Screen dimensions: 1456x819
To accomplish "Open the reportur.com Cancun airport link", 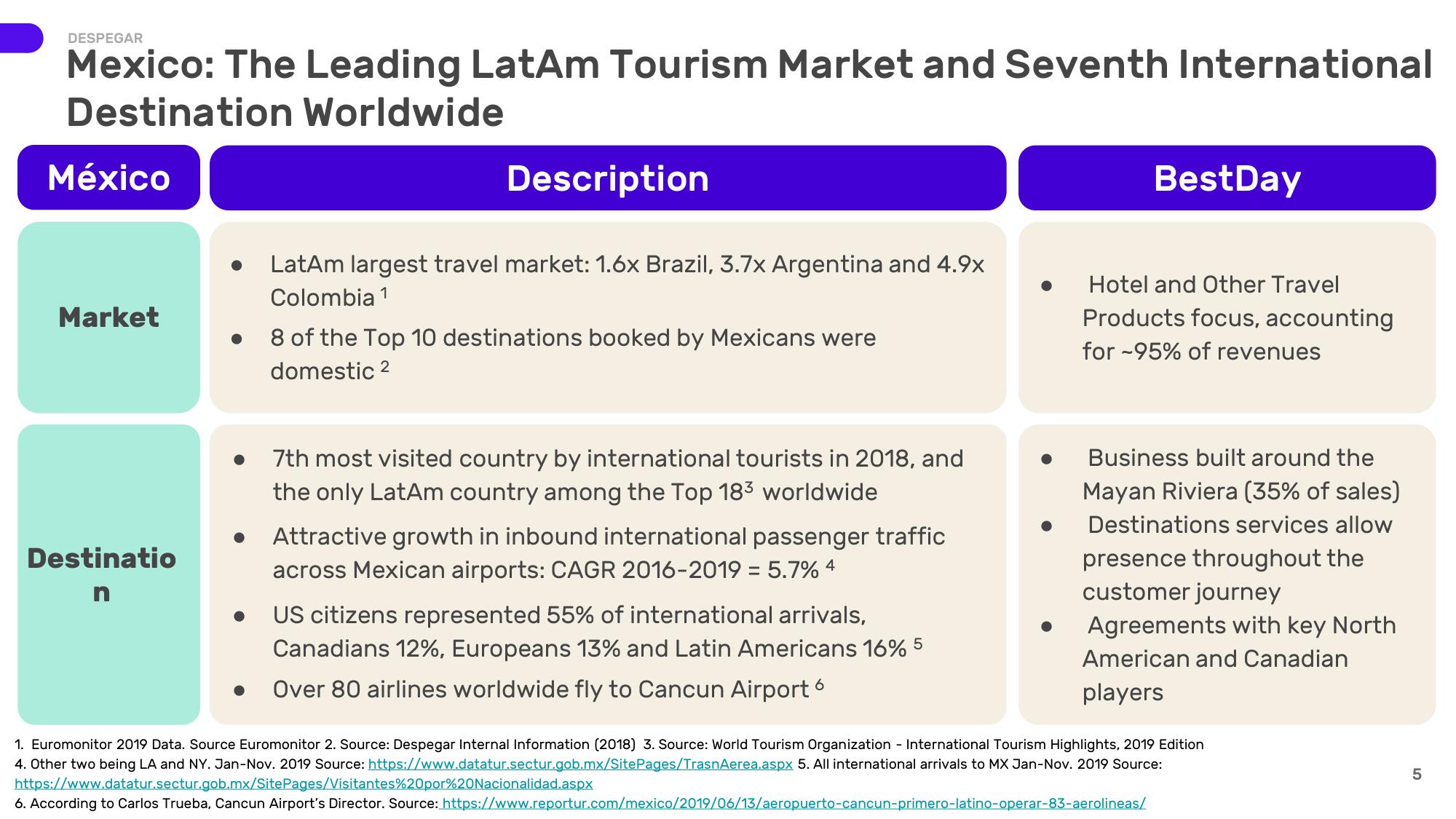I will tap(793, 804).
